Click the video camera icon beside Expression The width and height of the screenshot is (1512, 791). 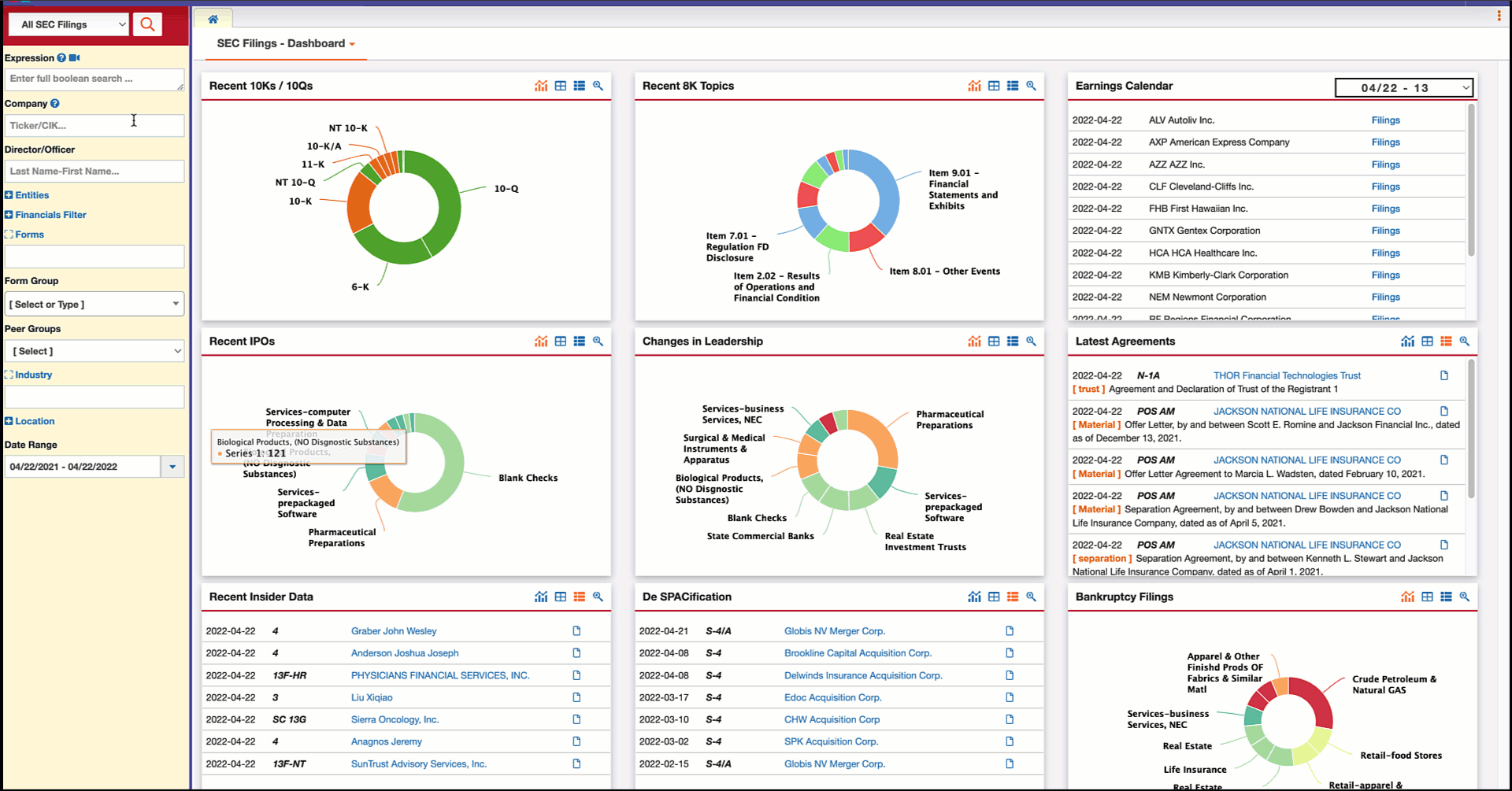(76, 57)
